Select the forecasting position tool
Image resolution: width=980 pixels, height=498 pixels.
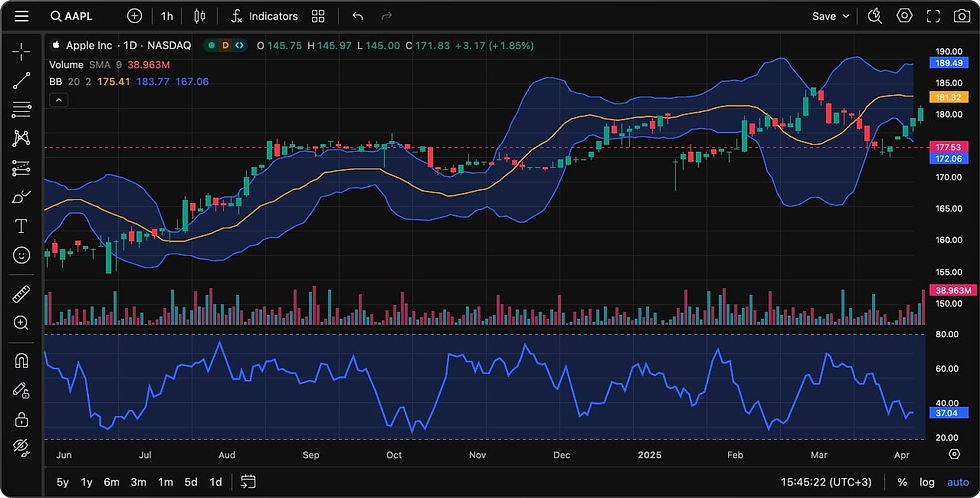click(21, 167)
